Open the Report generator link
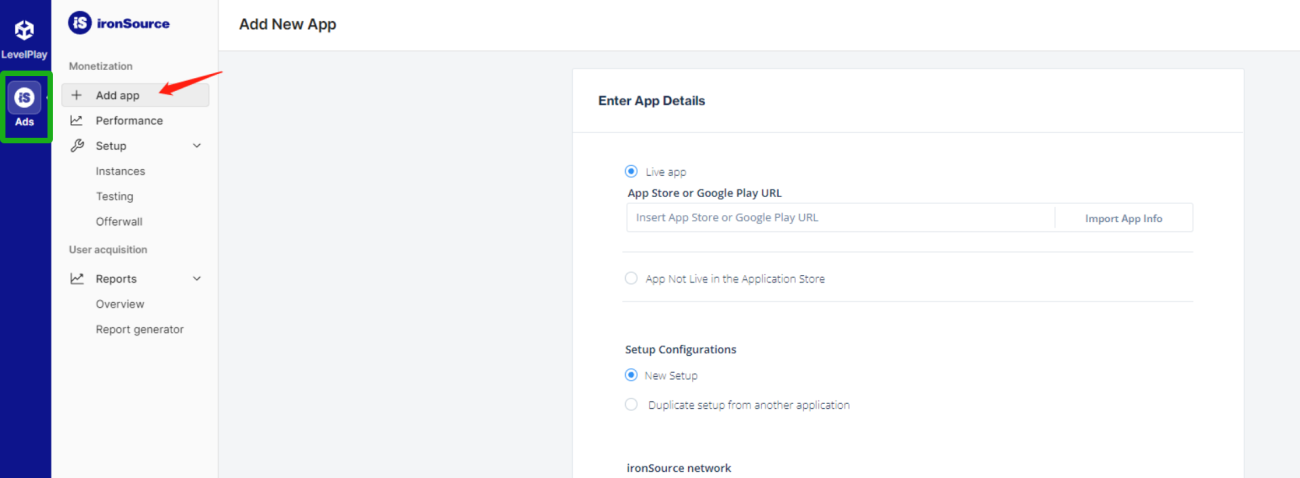This screenshot has width=1300, height=478. [x=139, y=330]
